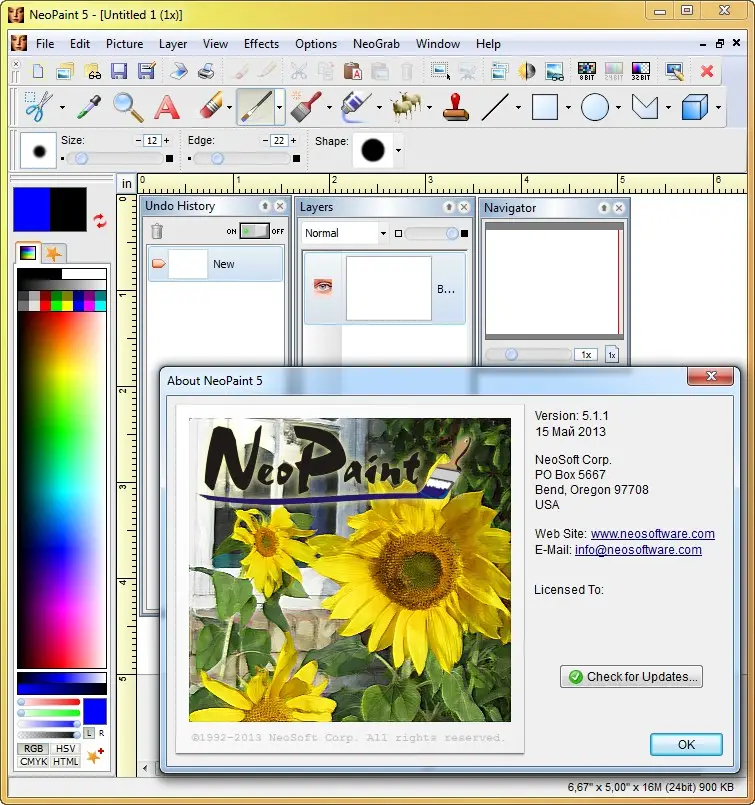Image resolution: width=755 pixels, height=805 pixels.
Task: Select CMYK color mode button
Action: (33, 761)
